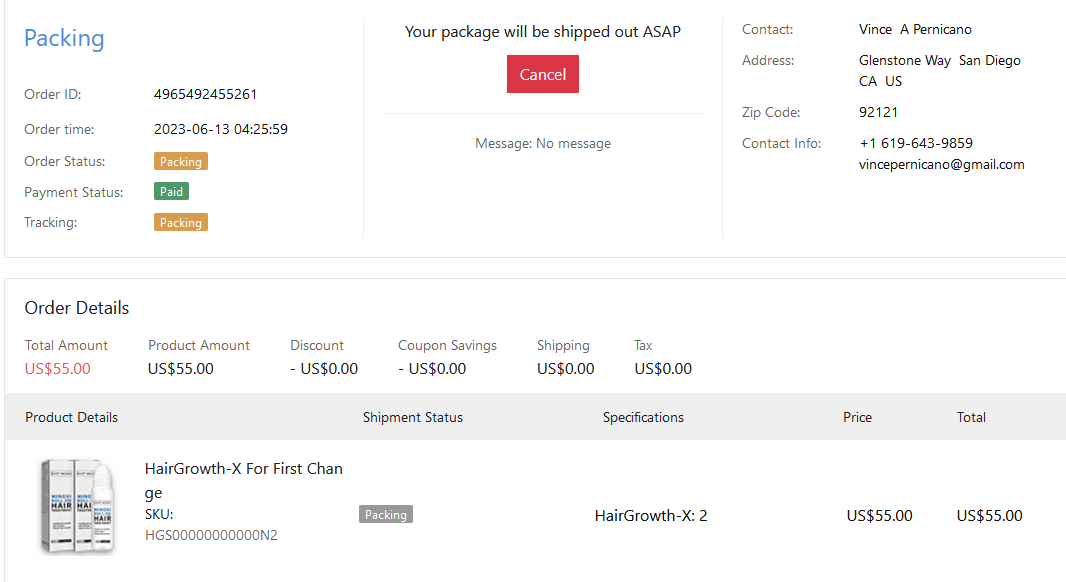
Task: Click the Packing badge next to Tracking
Action: (x=181, y=223)
